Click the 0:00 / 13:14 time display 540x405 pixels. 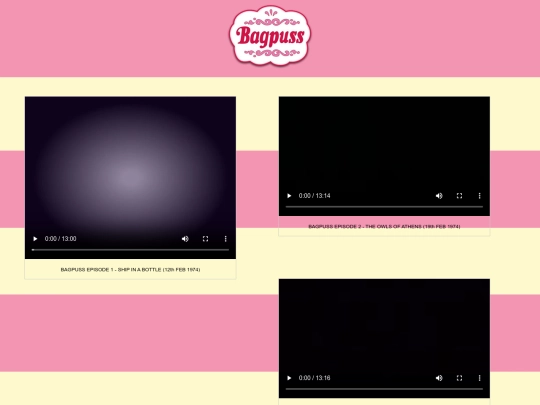coord(314,196)
